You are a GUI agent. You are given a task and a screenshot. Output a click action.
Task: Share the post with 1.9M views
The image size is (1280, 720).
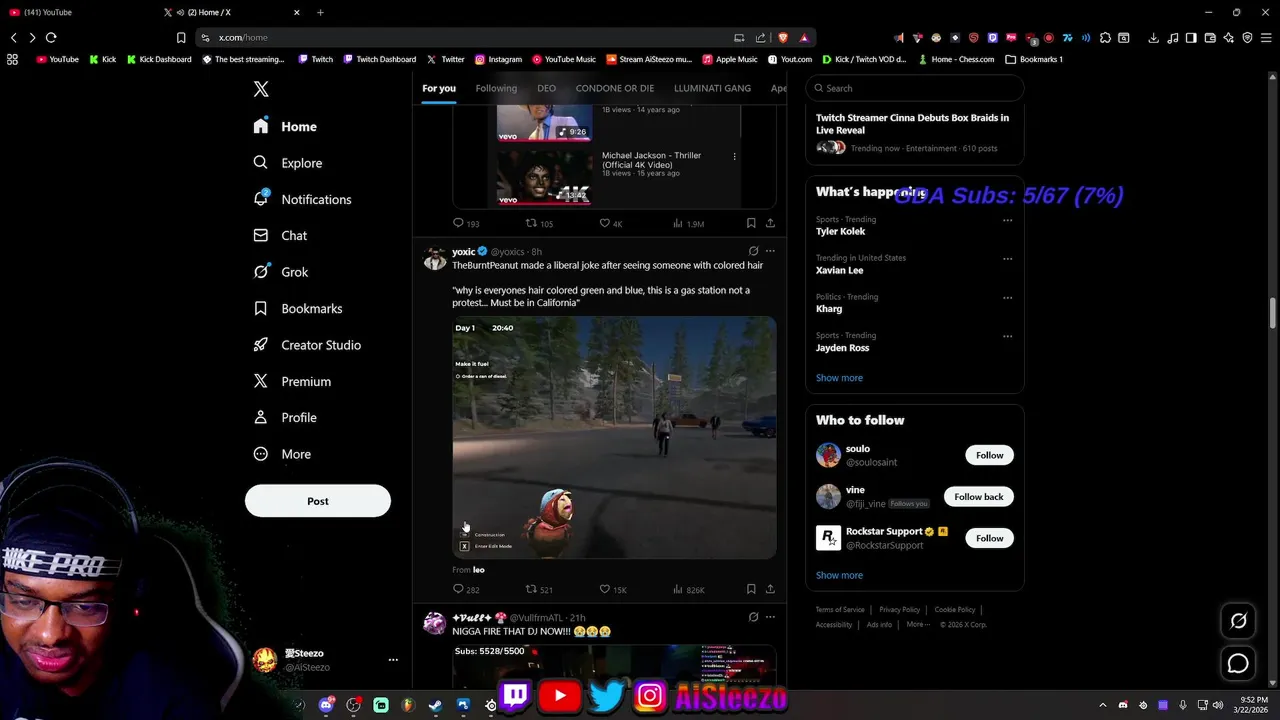coord(770,223)
